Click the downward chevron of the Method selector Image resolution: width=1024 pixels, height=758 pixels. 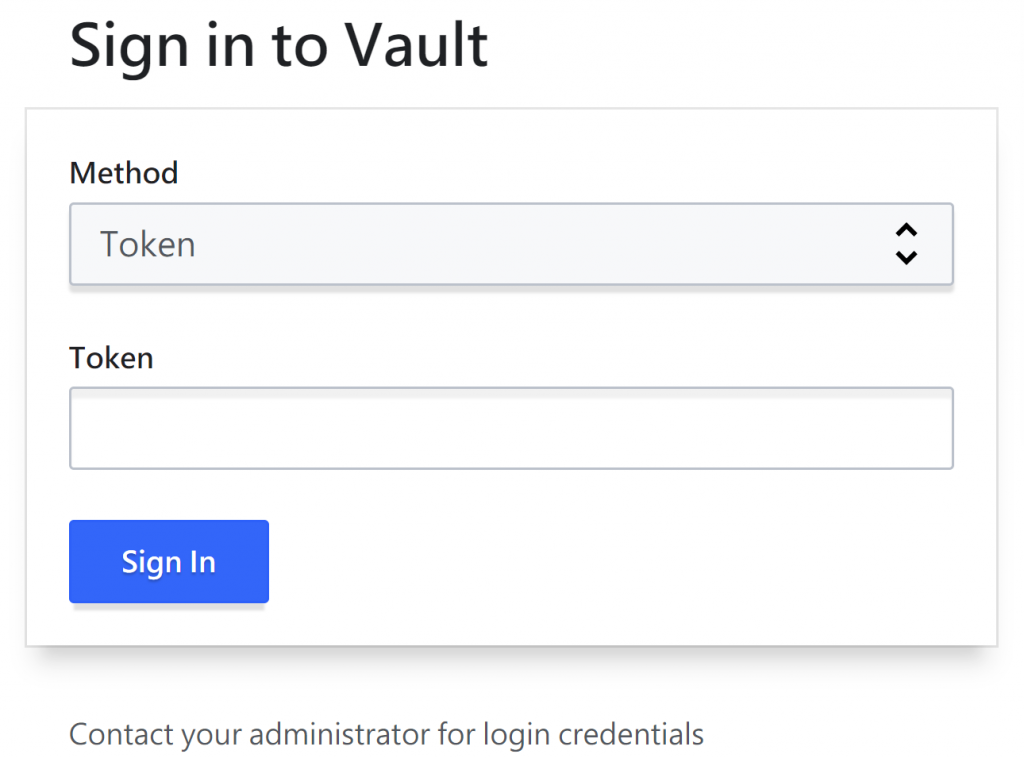tap(906, 258)
